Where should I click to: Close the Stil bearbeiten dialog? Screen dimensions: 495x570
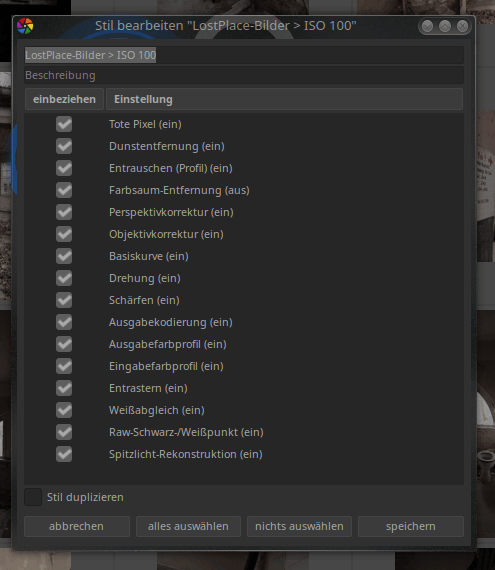(x=463, y=26)
